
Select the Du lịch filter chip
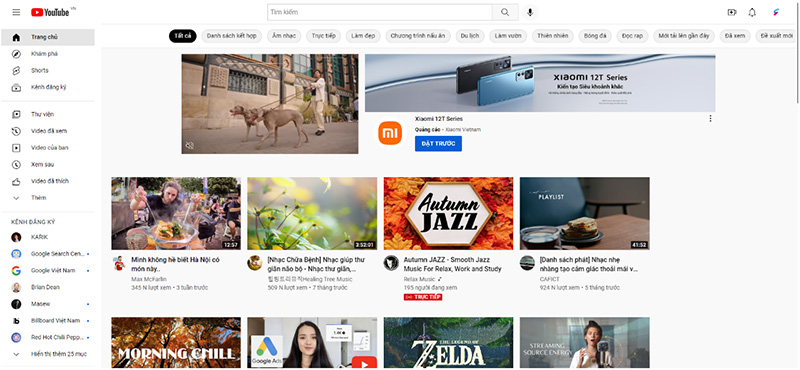(470, 36)
